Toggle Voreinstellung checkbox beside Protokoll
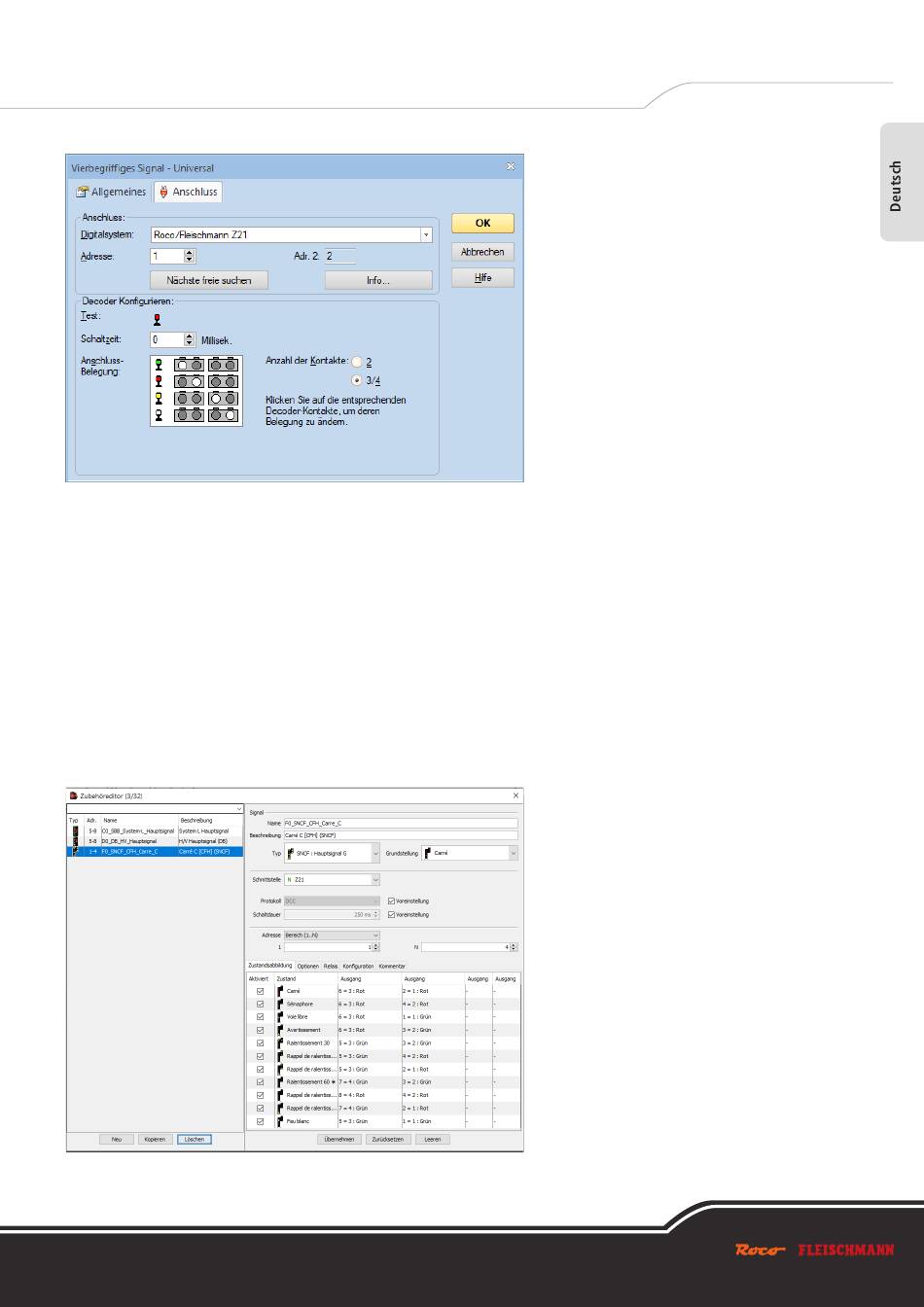924x1307 pixels. click(x=391, y=901)
